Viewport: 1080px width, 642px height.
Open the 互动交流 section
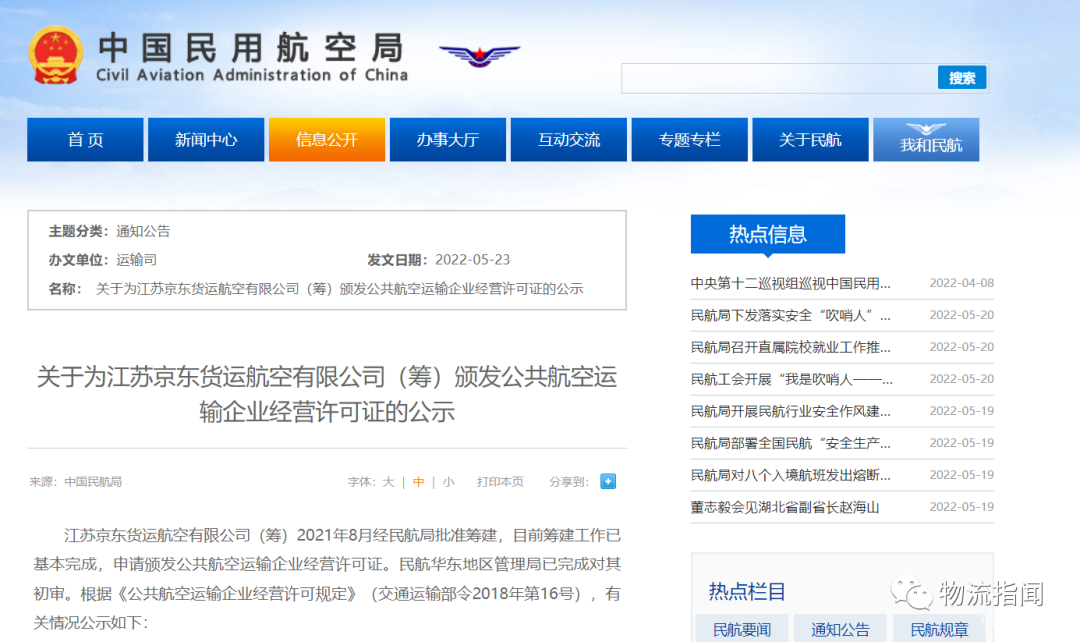click(568, 139)
